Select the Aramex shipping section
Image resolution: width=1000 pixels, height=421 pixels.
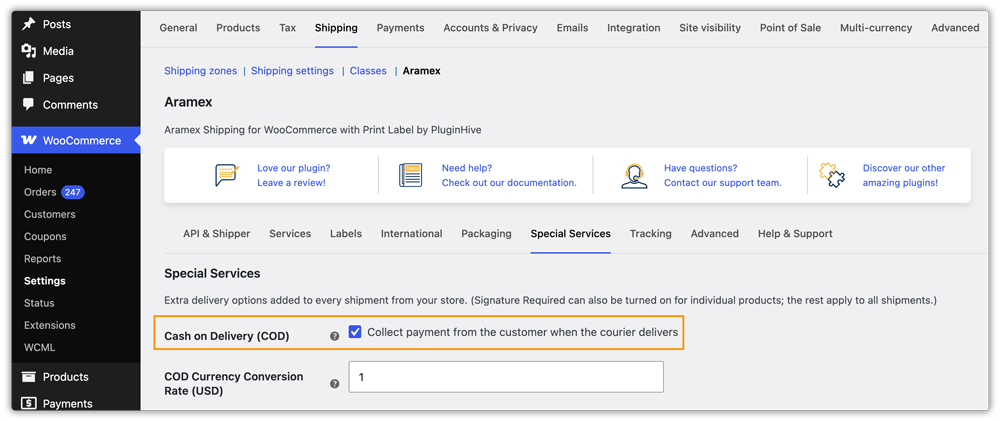[422, 71]
